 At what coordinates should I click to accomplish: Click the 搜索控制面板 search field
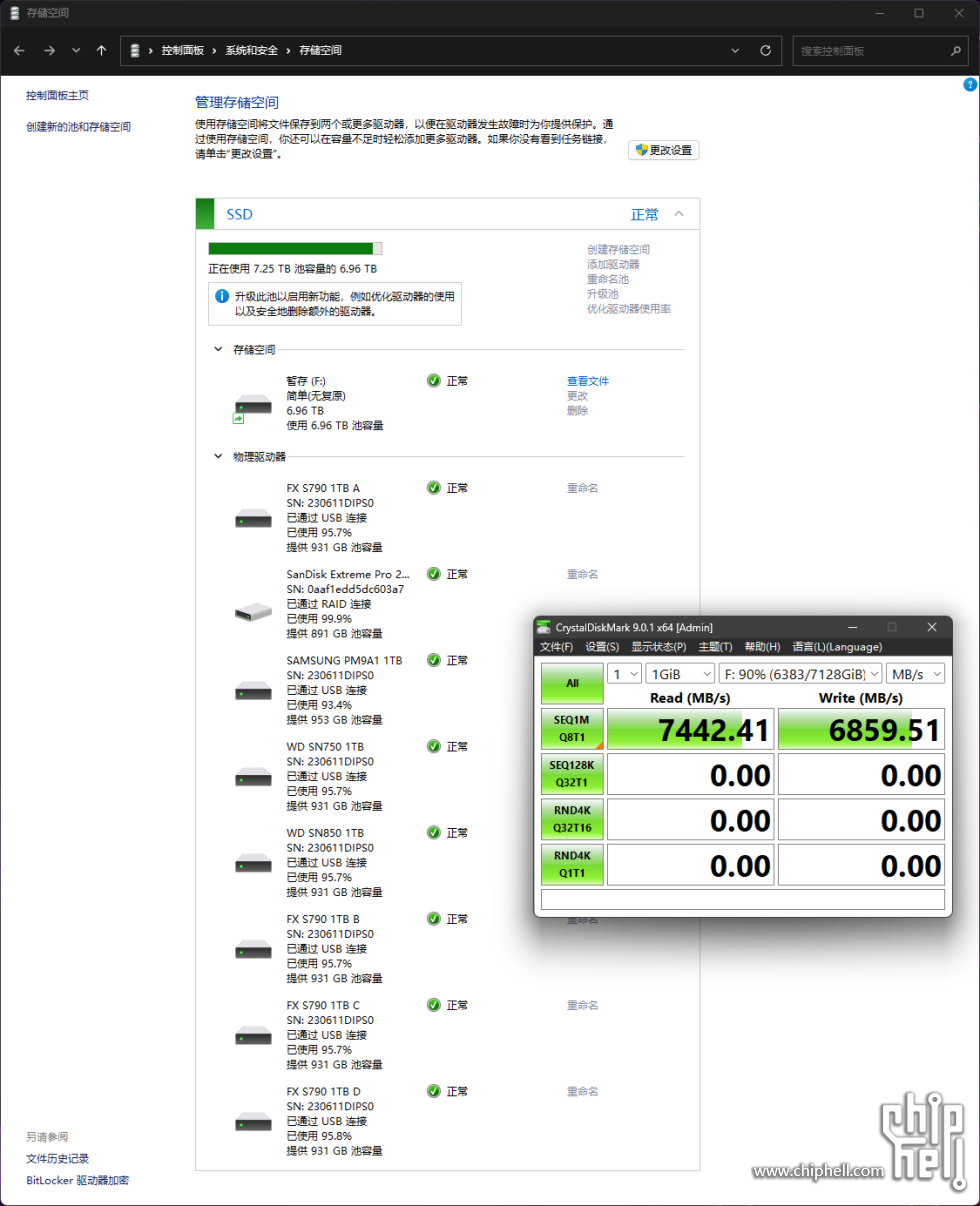870,50
